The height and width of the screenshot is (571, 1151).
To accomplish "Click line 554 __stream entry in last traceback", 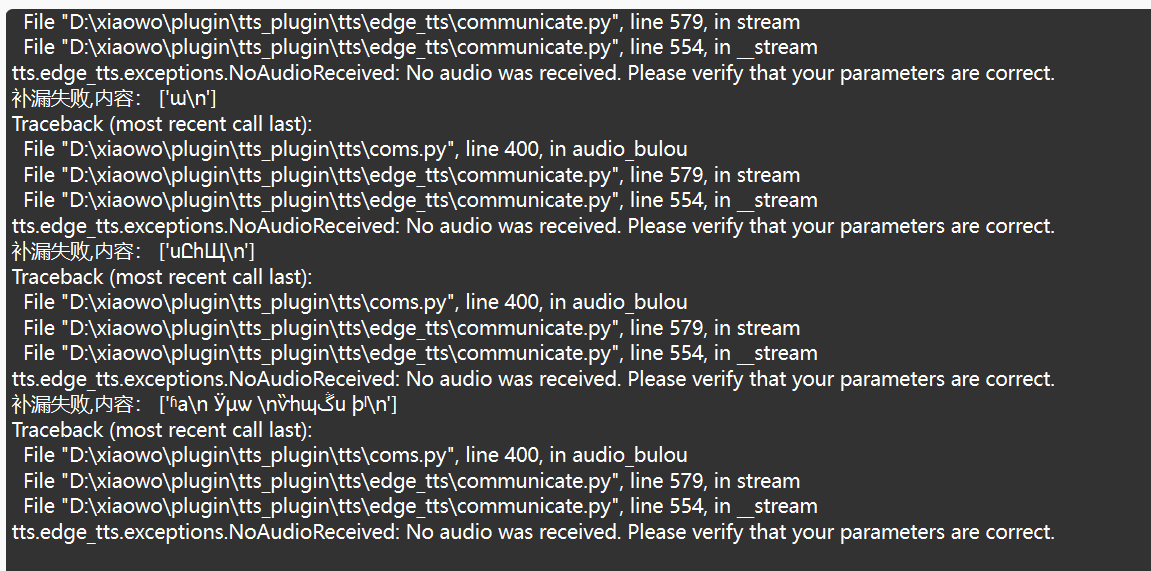I will [421, 506].
